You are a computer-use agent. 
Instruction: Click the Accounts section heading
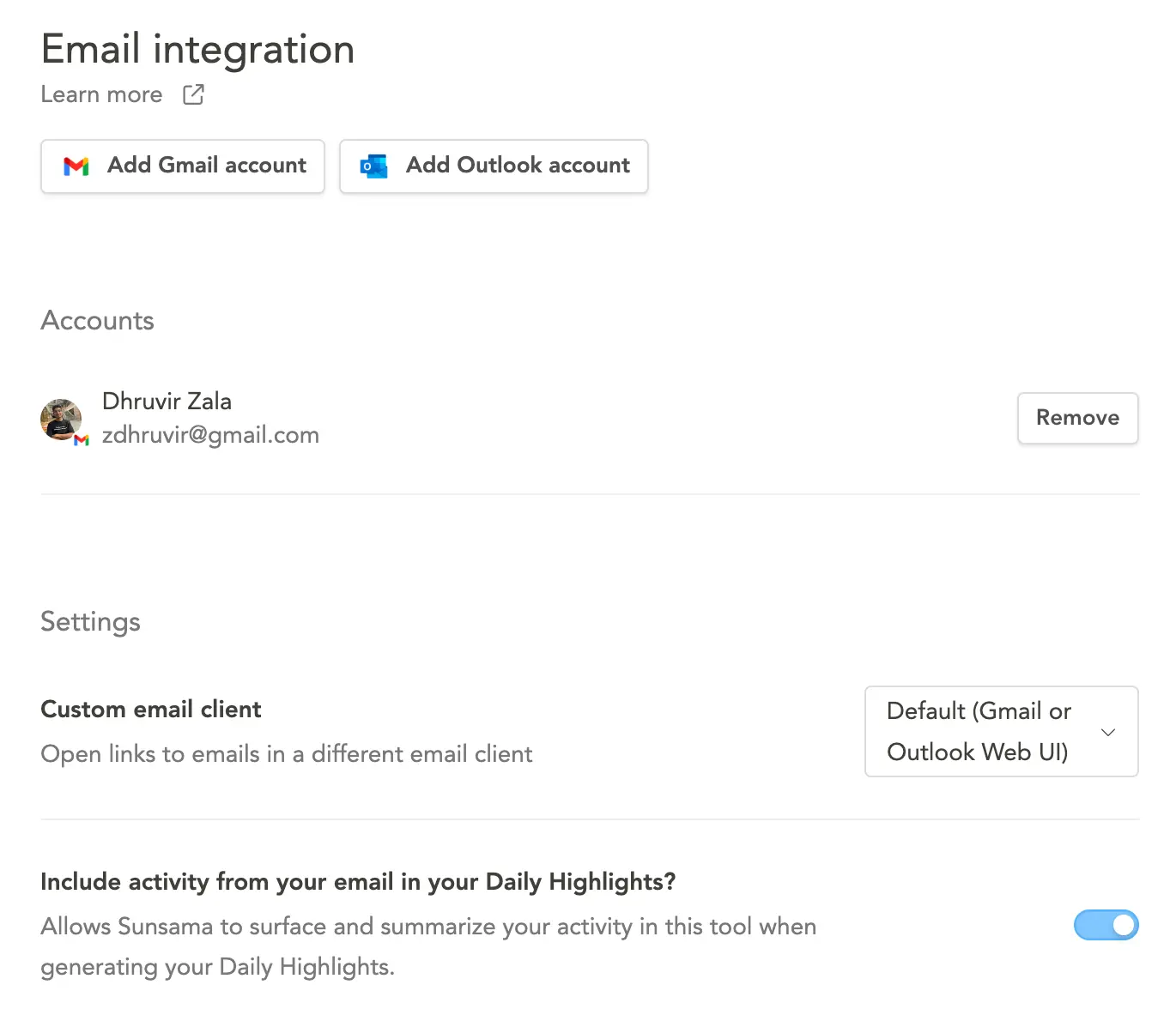pyautogui.click(x=97, y=321)
